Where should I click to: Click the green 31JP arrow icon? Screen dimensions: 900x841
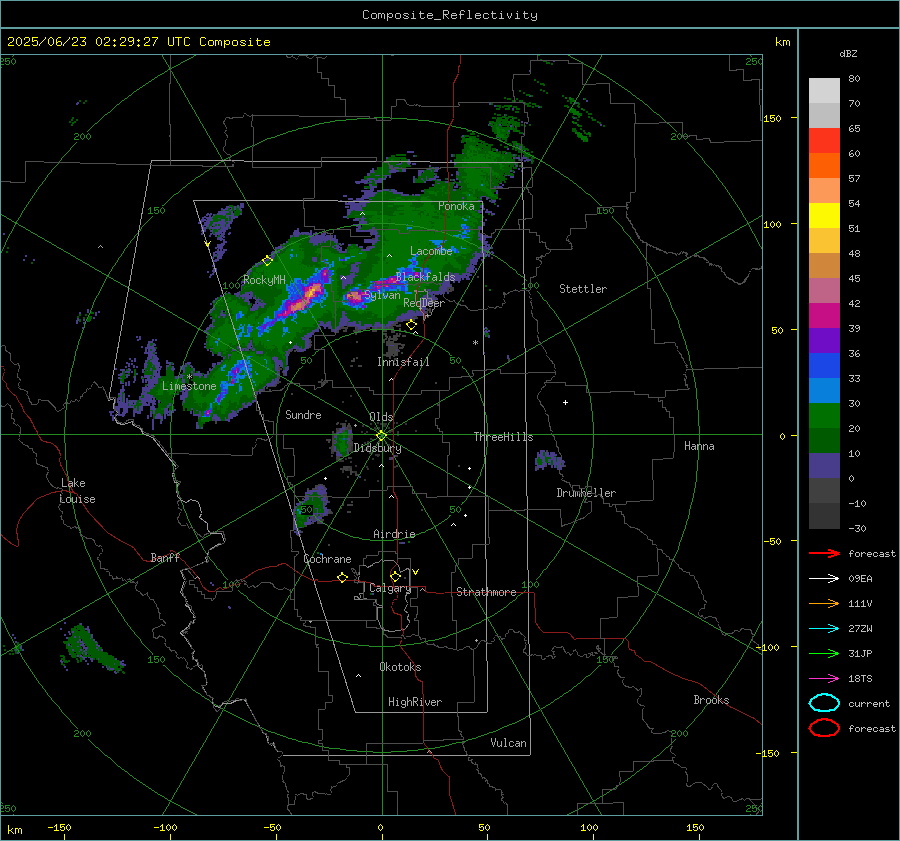(x=824, y=653)
